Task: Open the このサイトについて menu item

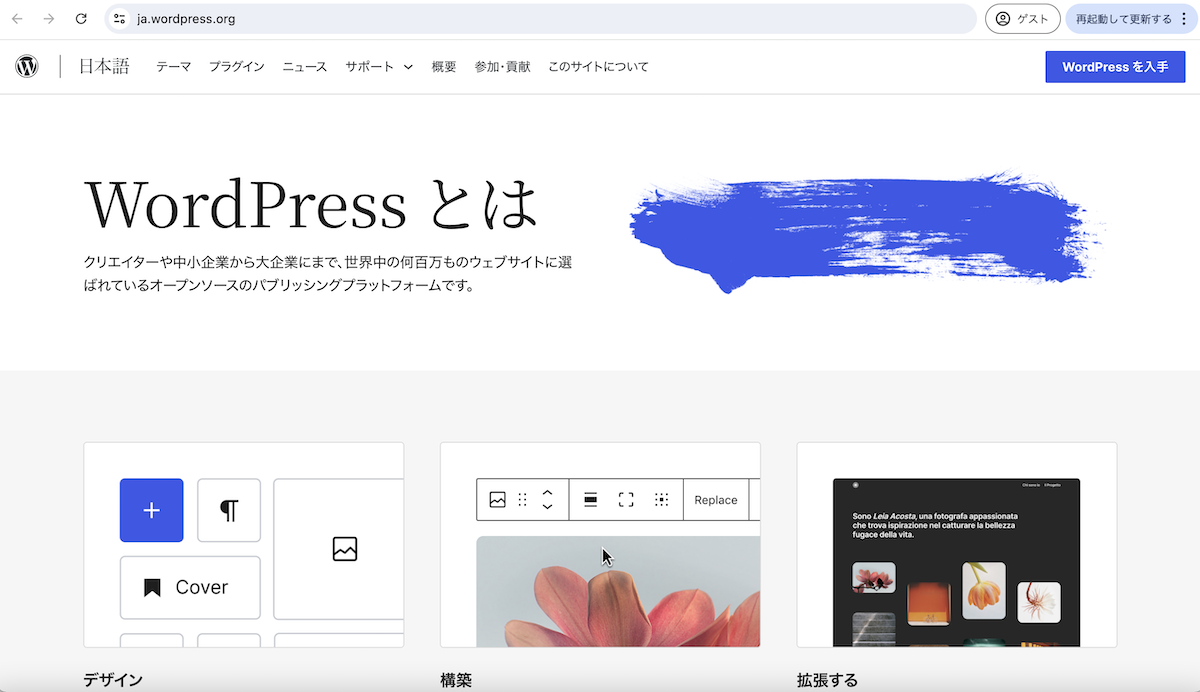Action: [x=598, y=67]
